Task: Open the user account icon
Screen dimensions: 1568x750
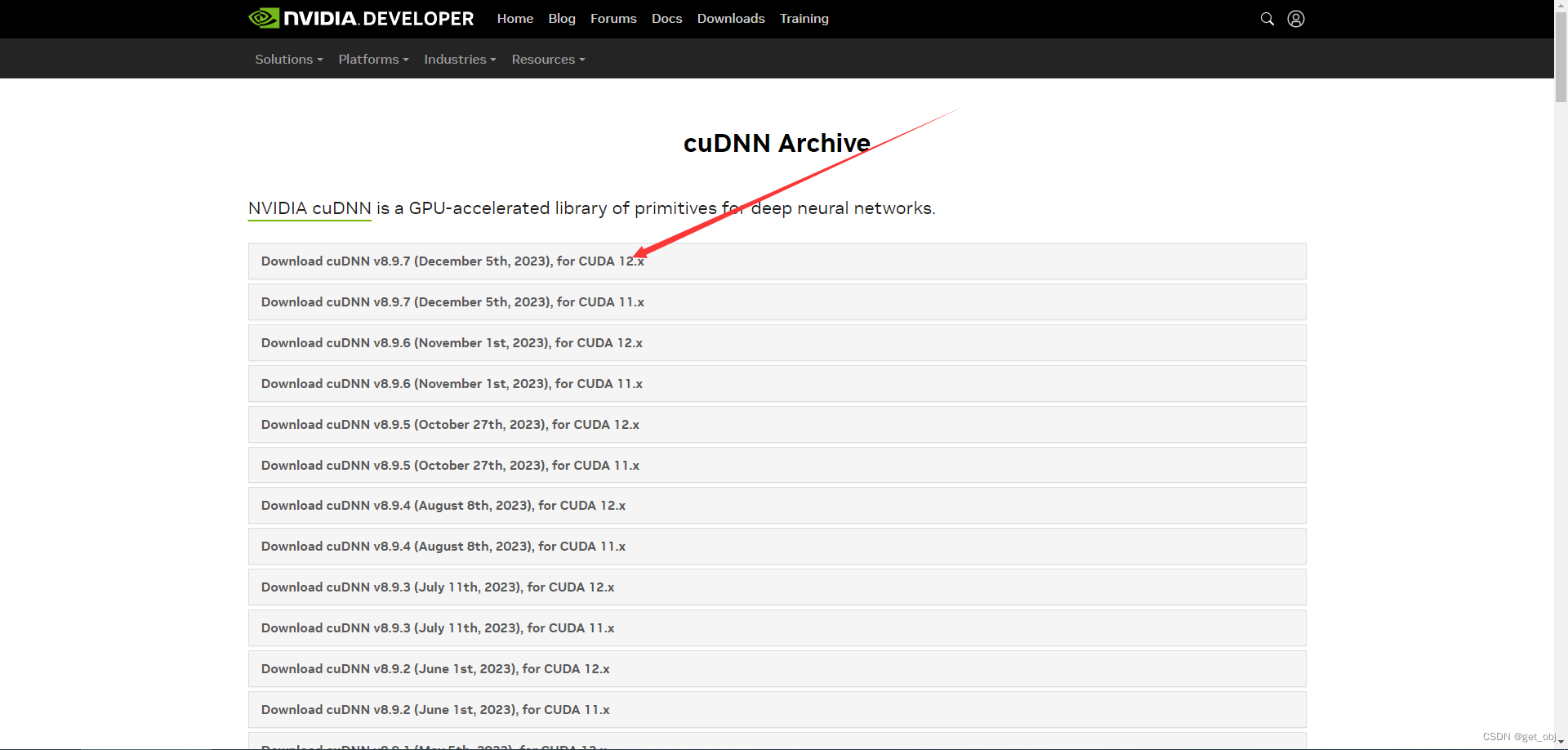Action: pos(1296,19)
